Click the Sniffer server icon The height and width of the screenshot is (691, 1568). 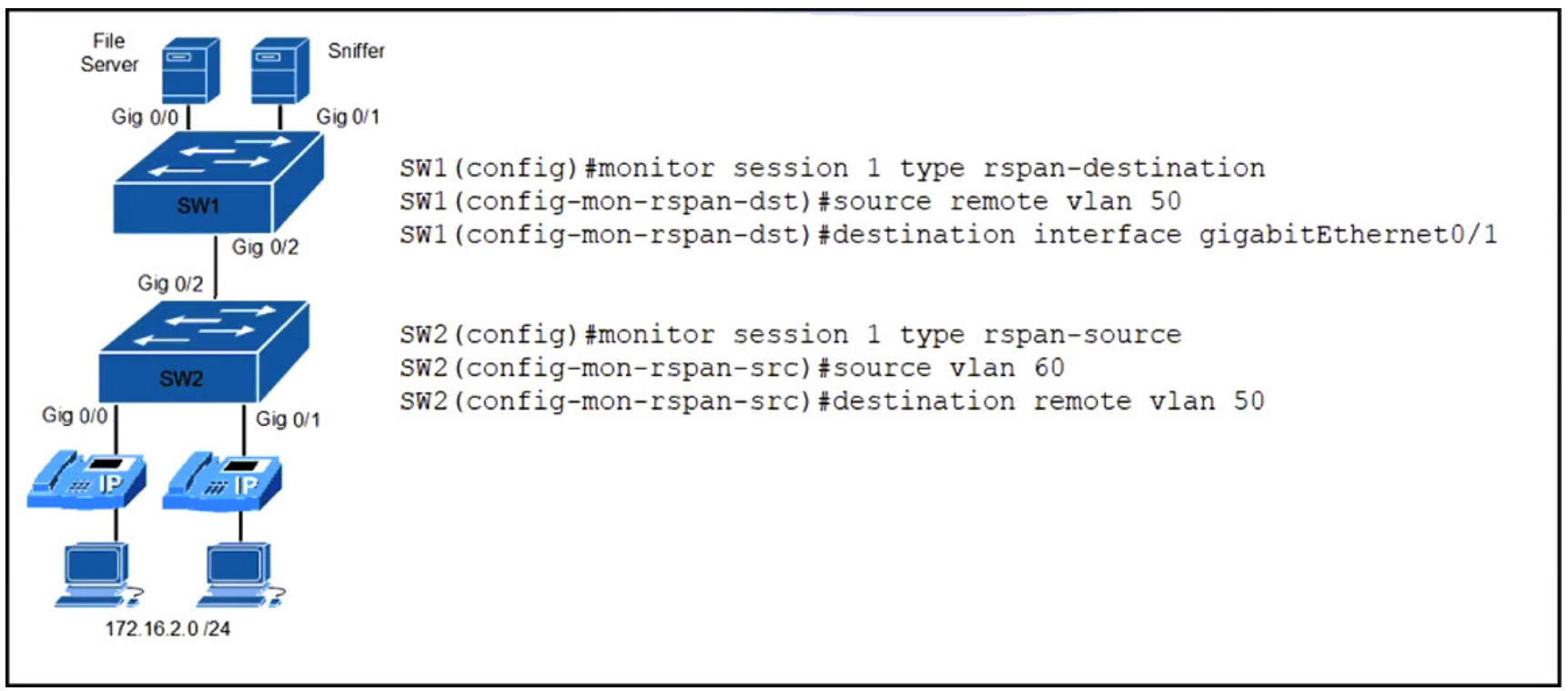tap(279, 71)
